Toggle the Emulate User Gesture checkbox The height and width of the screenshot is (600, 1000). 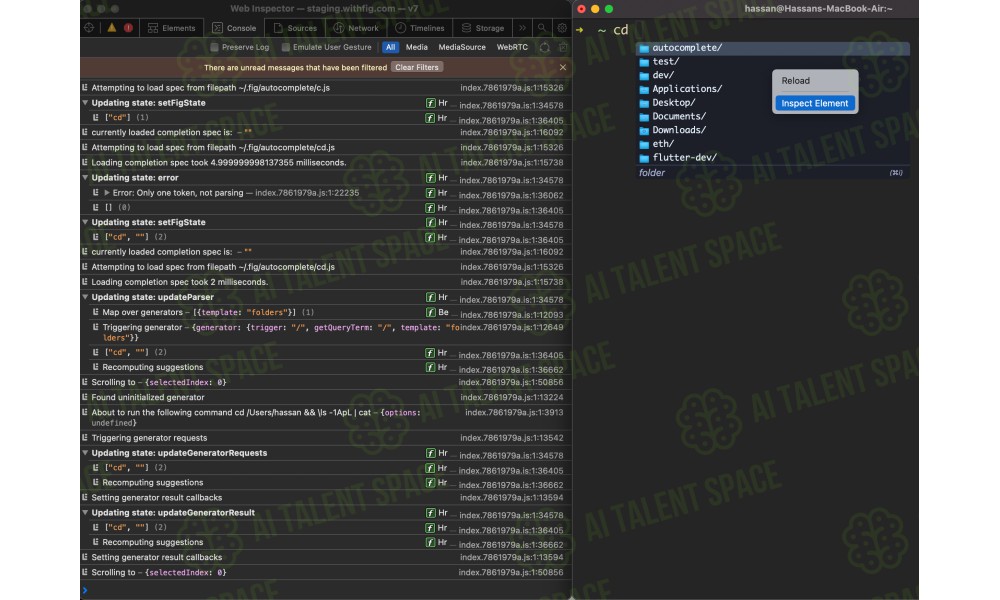[x=286, y=47]
